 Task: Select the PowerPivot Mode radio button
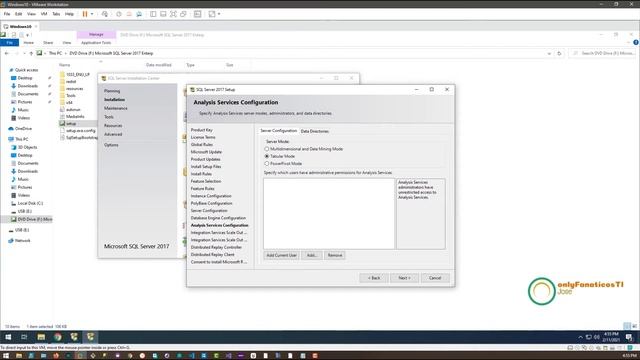coord(267,164)
